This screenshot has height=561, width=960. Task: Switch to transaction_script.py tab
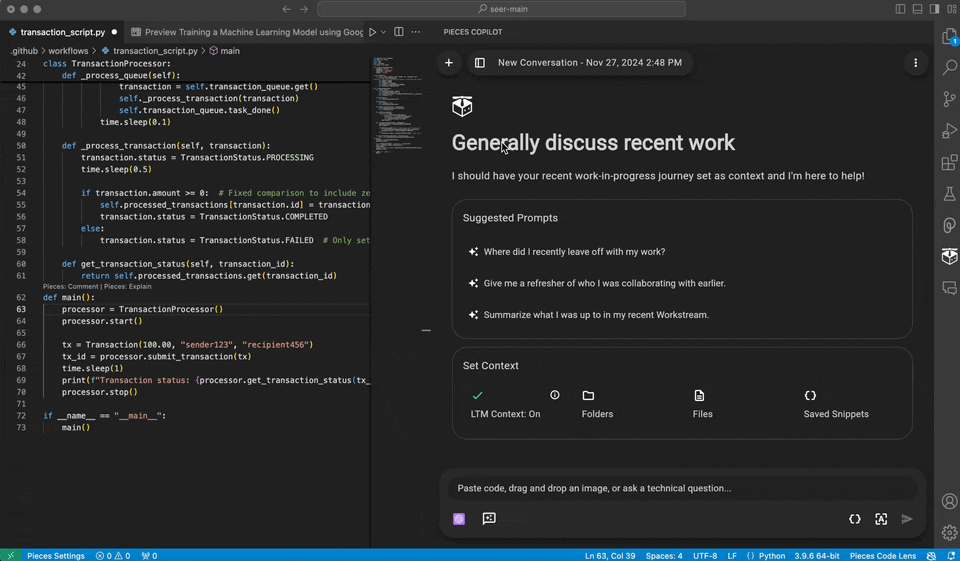click(62, 32)
